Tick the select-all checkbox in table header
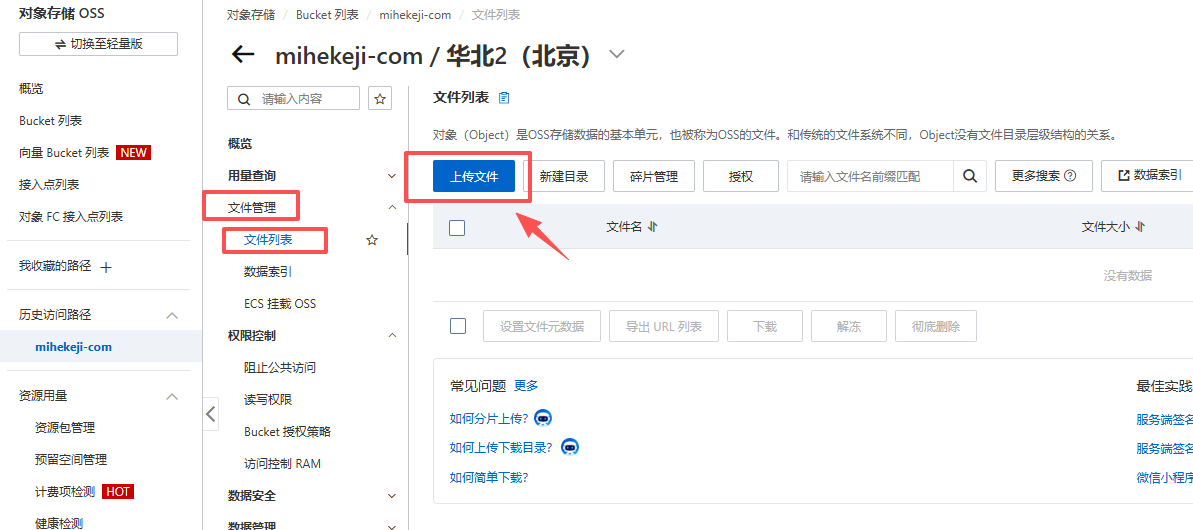 click(x=457, y=227)
